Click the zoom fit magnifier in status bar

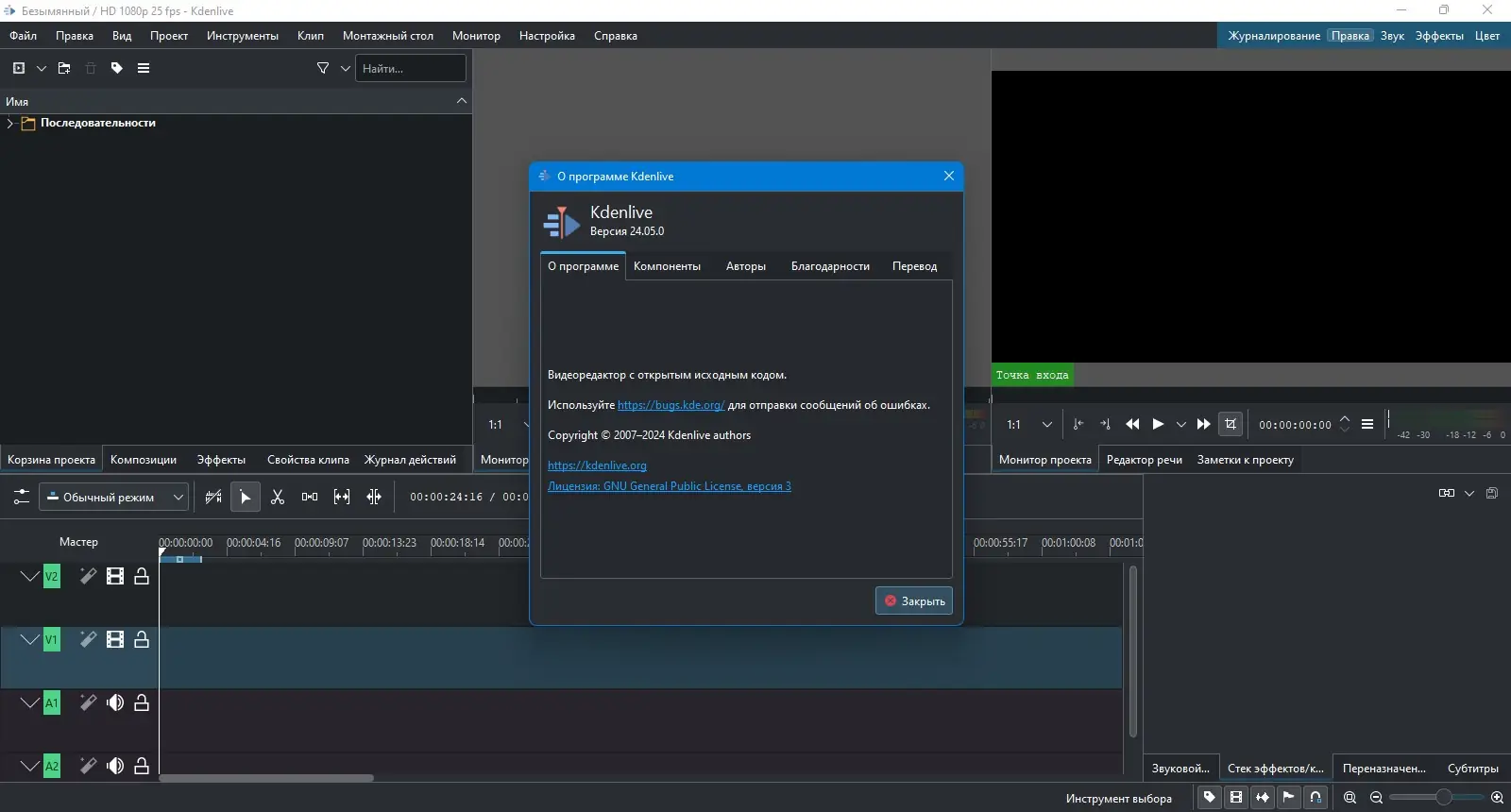click(1350, 798)
